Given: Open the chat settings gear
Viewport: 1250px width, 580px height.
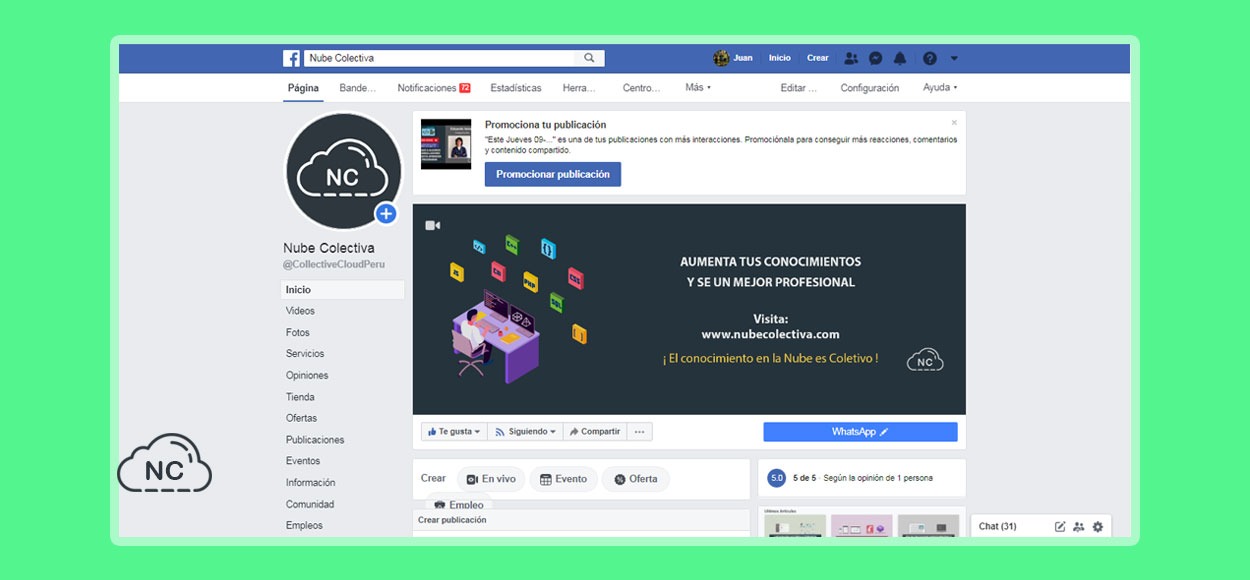Looking at the screenshot, I should (x=1098, y=527).
